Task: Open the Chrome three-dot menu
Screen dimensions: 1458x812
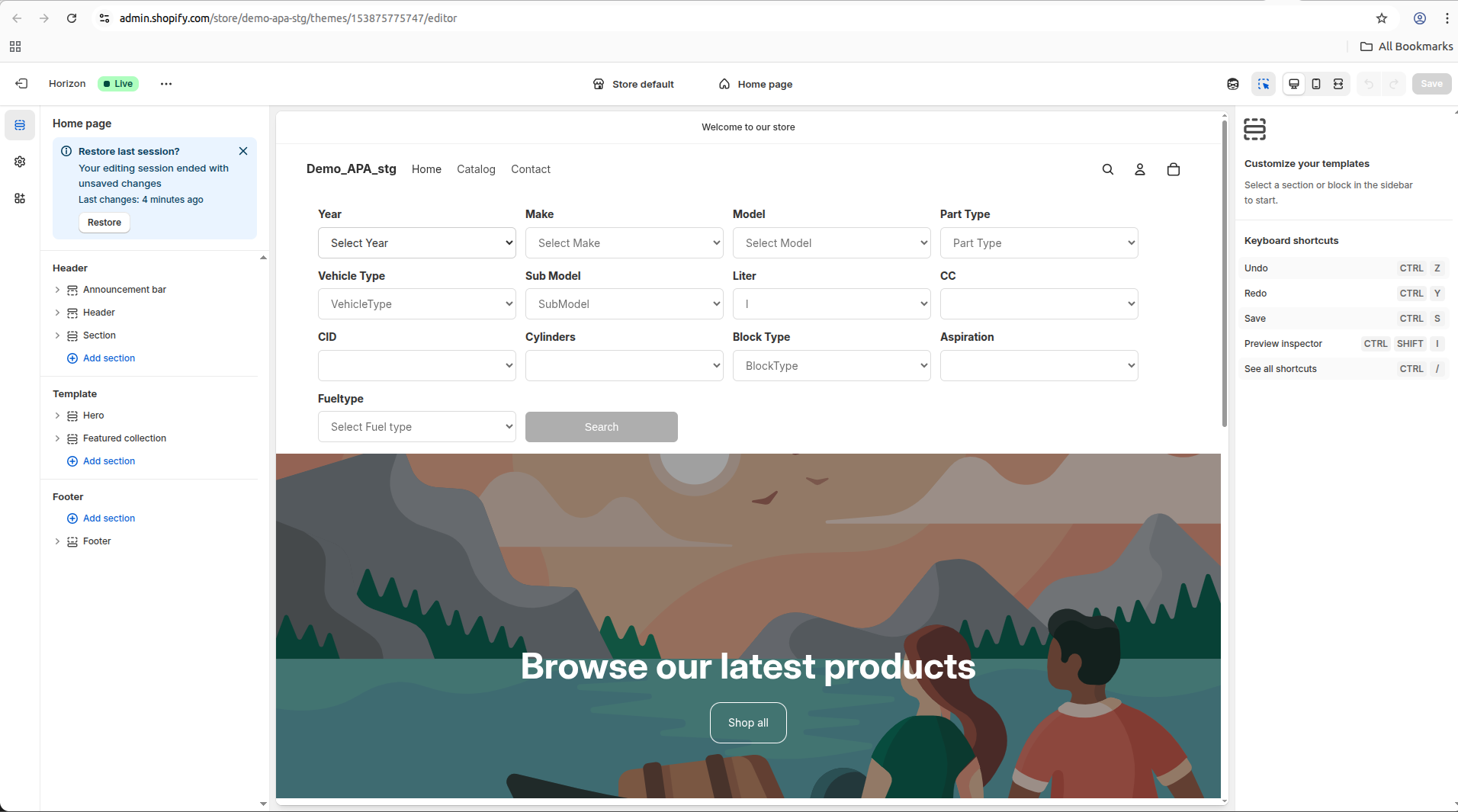Action: click(x=1447, y=18)
